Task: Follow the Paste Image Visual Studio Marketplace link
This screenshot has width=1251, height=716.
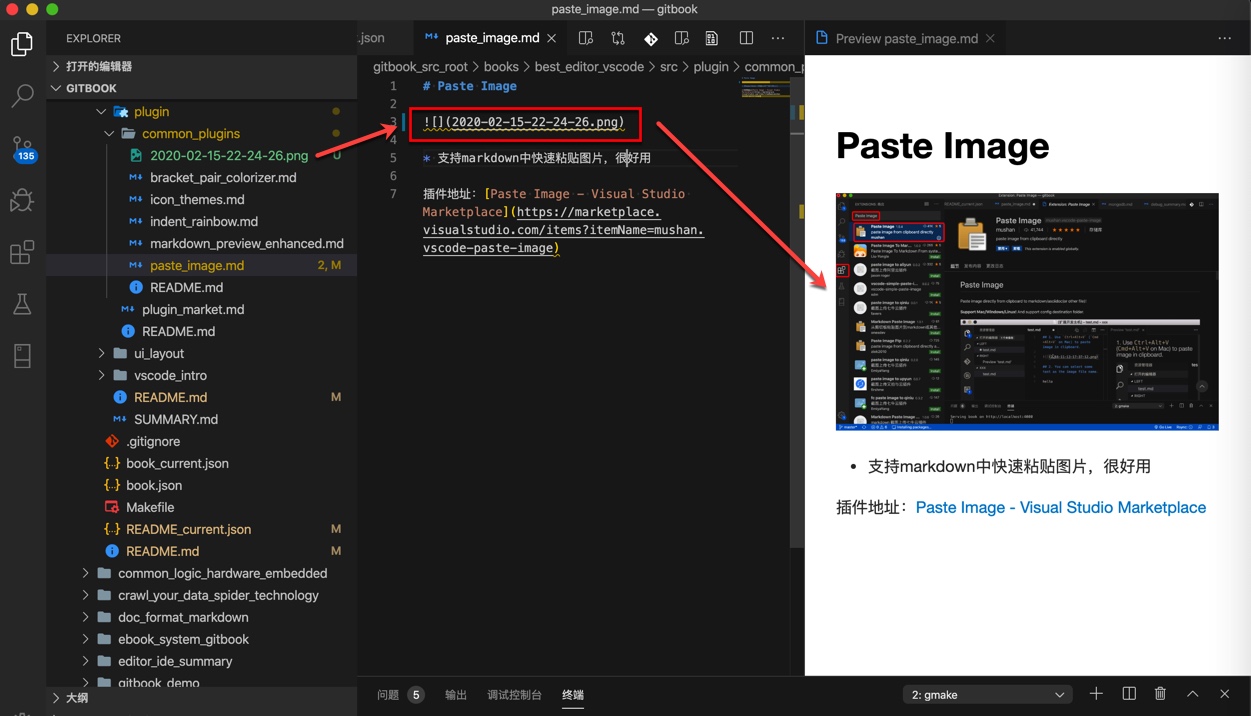Action: coord(1060,507)
